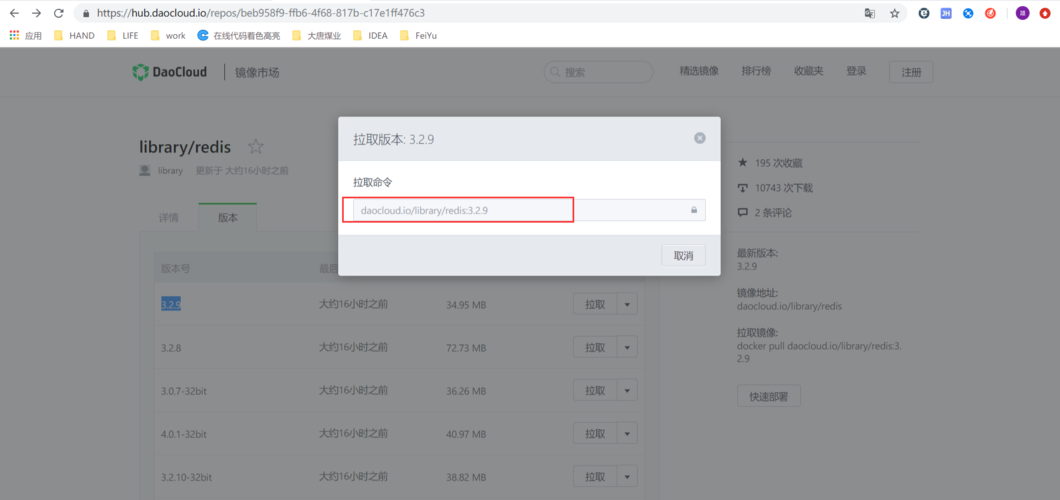Click the lock icon in command field
The height and width of the screenshot is (500, 1060).
pyautogui.click(x=694, y=210)
